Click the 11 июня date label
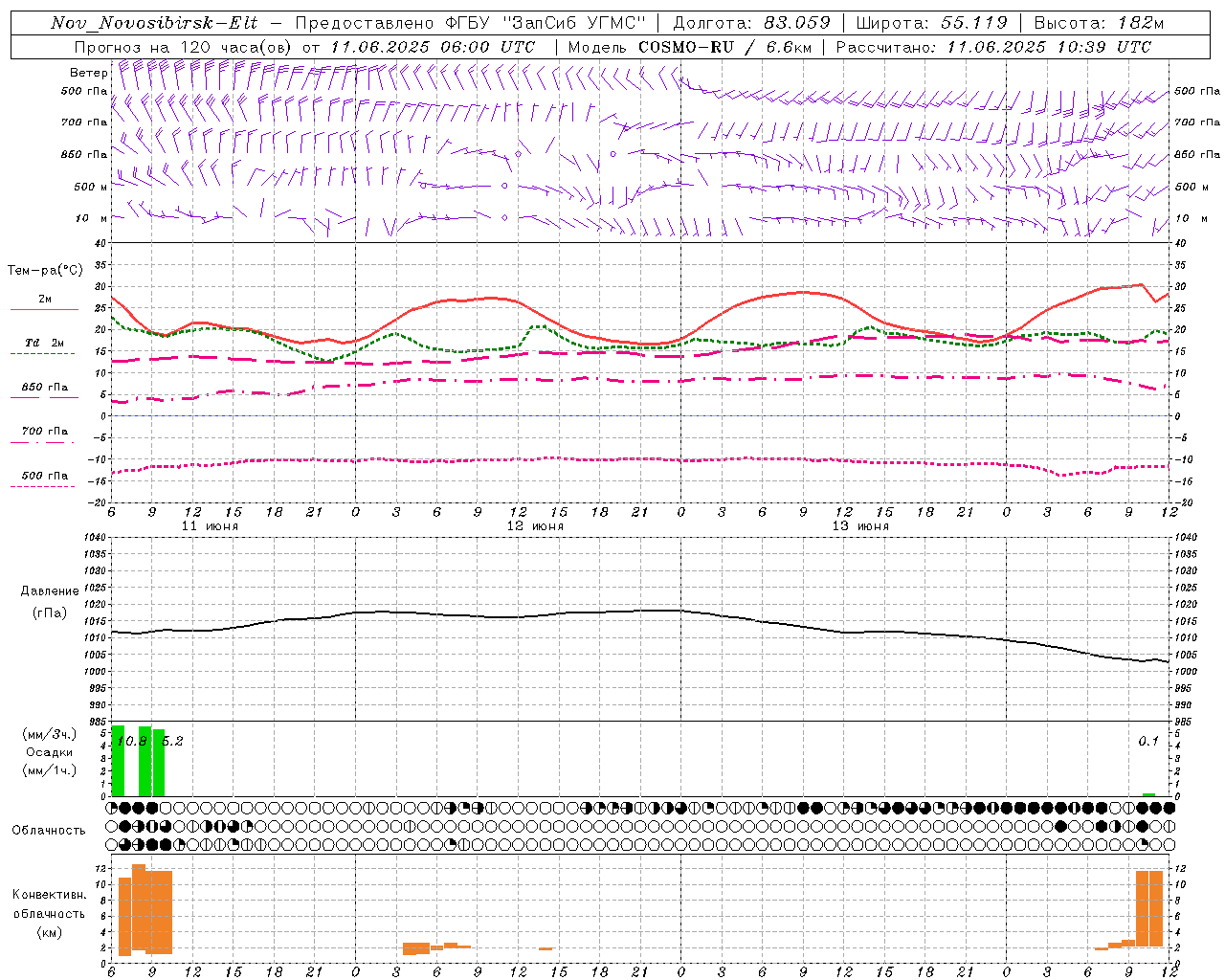Screen dimensions: 1225x980 click(x=210, y=526)
